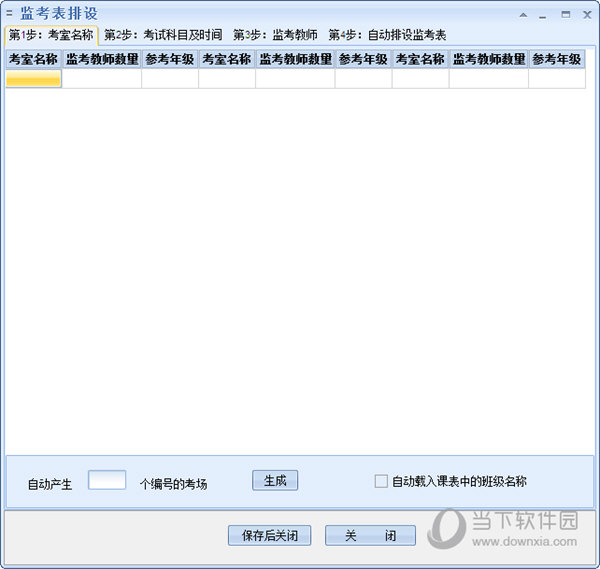Close the window with X icon
The width and height of the screenshot is (600, 569).
(x=587, y=15)
